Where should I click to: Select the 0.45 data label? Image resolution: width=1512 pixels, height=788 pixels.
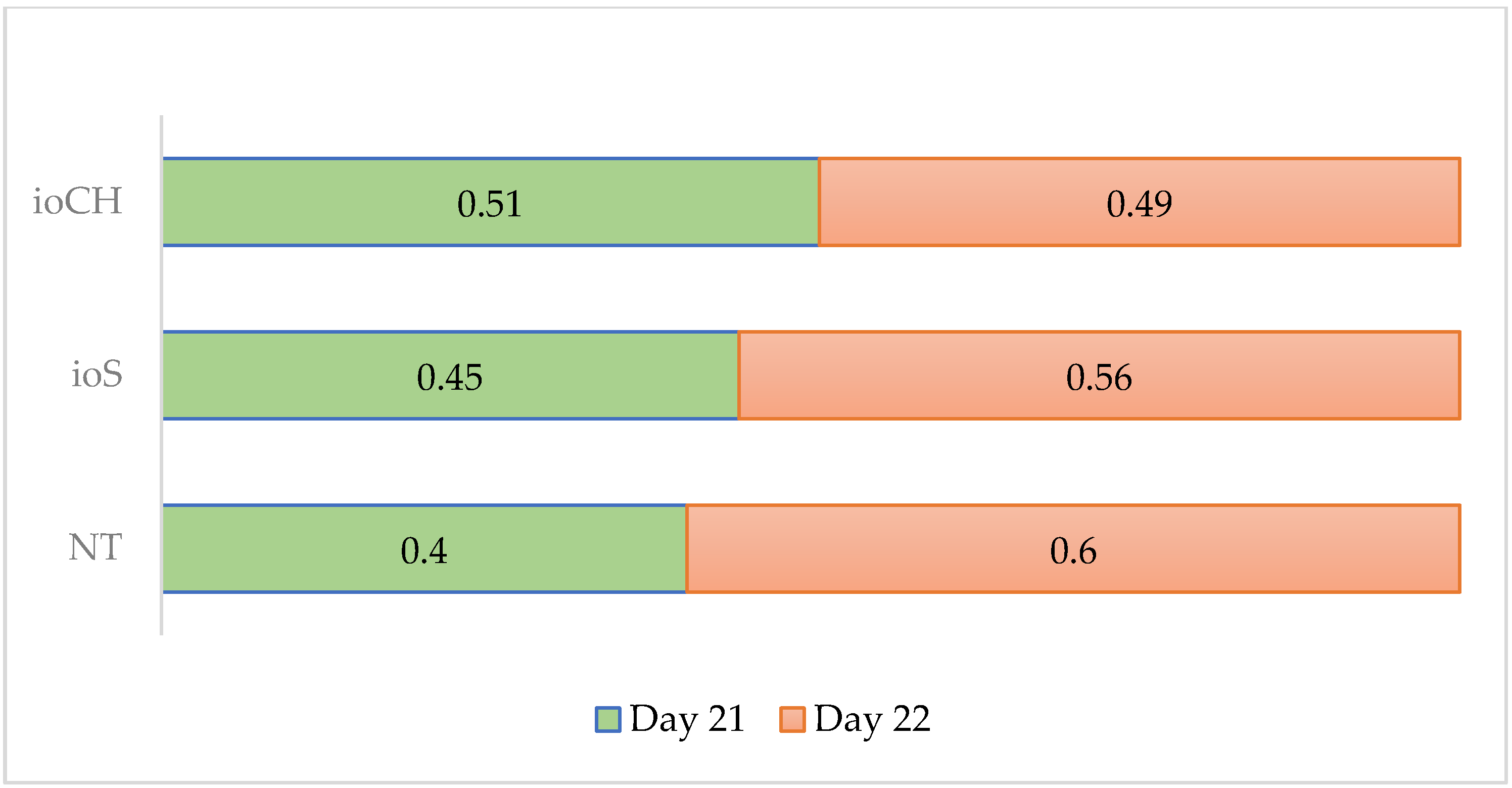coord(450,377)
